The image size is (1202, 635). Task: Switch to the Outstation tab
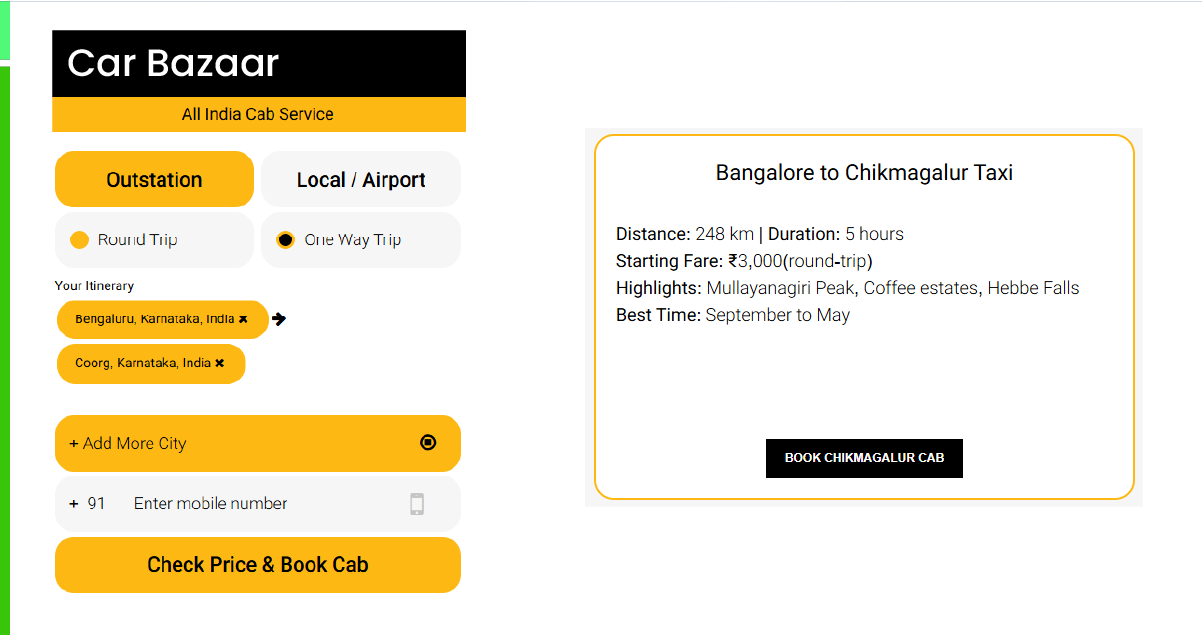coord(154,180)
